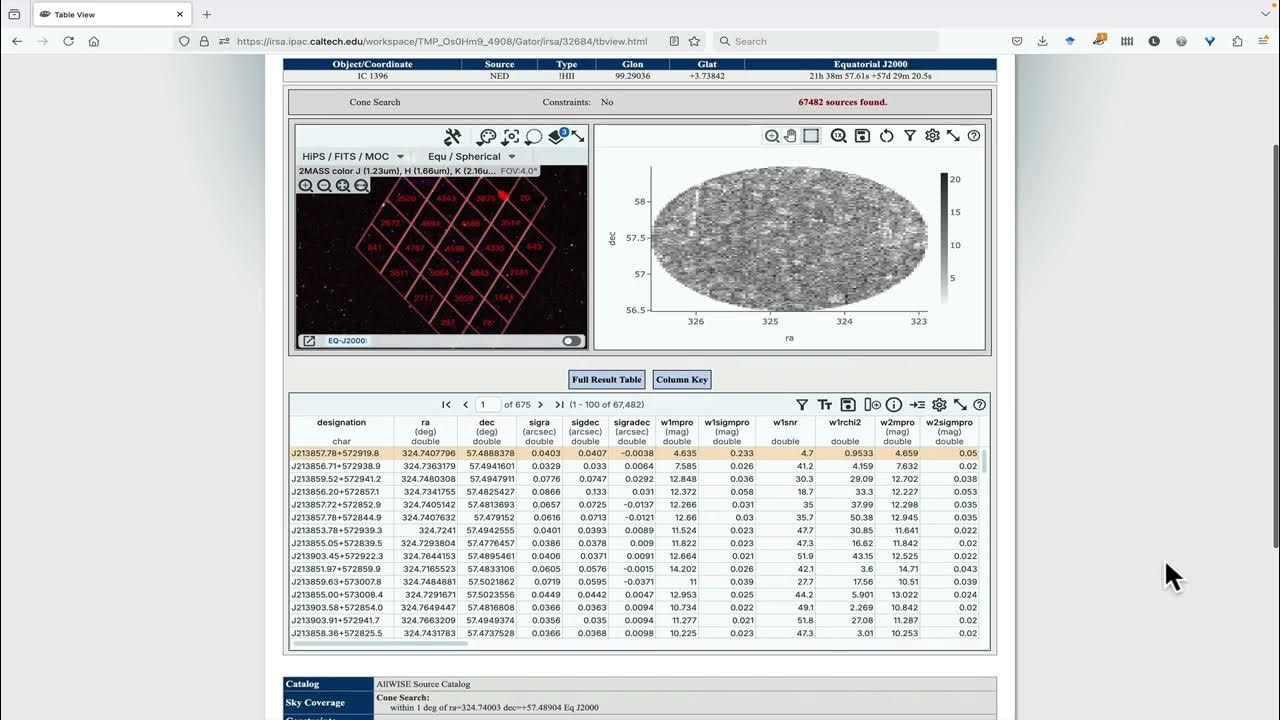This screenshot has height=720, width=1280.
Task: Click the Column Key button
Action: pos(682,380)
